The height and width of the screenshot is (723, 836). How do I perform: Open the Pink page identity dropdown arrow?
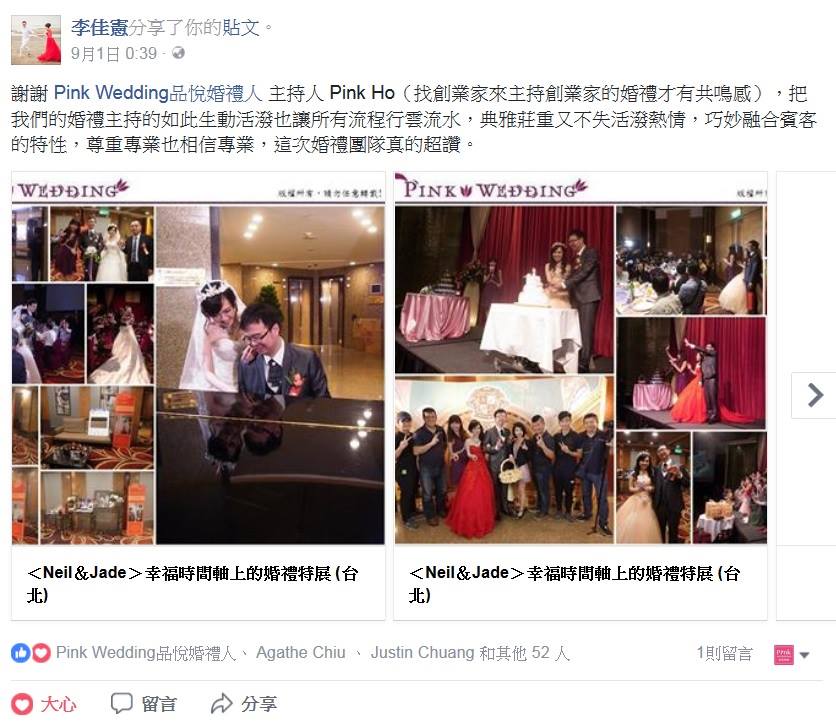tap(805, 655)
